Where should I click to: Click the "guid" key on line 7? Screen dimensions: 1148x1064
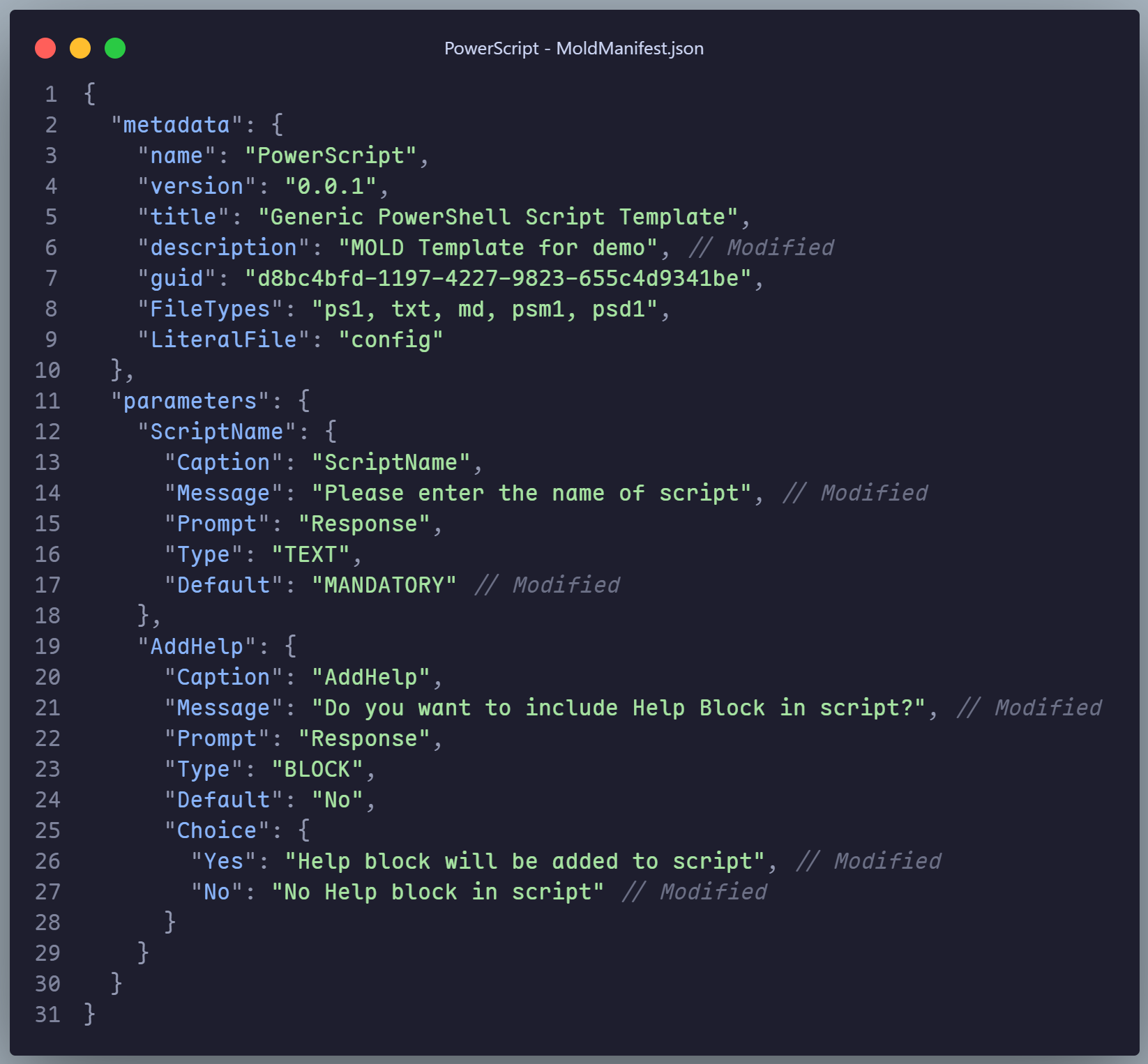[x=176, y=278]
